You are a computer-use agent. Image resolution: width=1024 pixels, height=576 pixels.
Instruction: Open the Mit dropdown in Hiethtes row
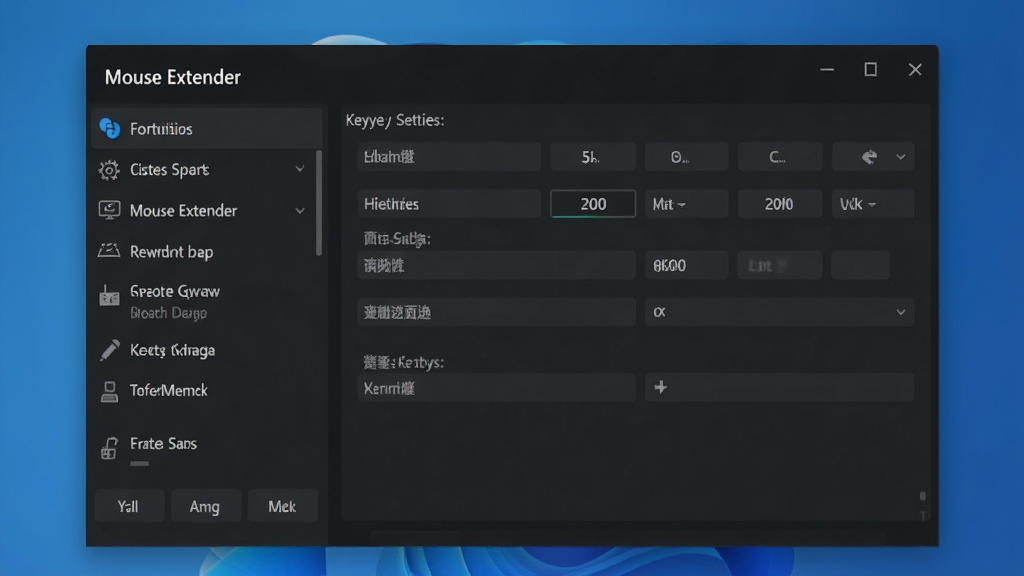click(686, 204)
